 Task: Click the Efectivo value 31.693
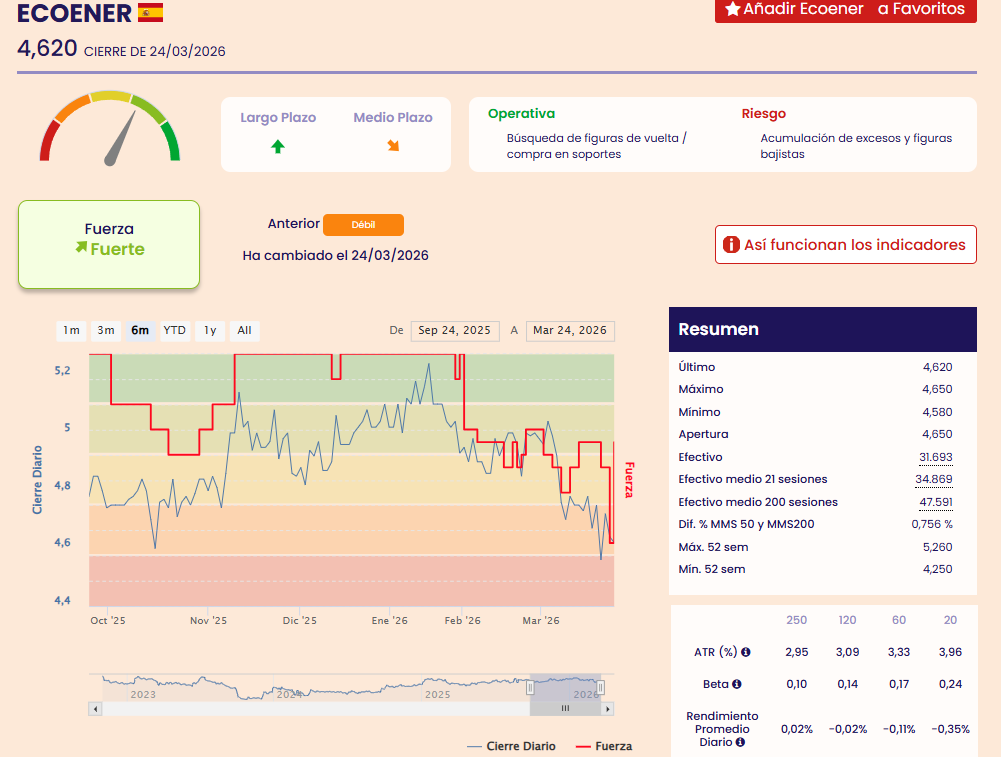[936, 457]
